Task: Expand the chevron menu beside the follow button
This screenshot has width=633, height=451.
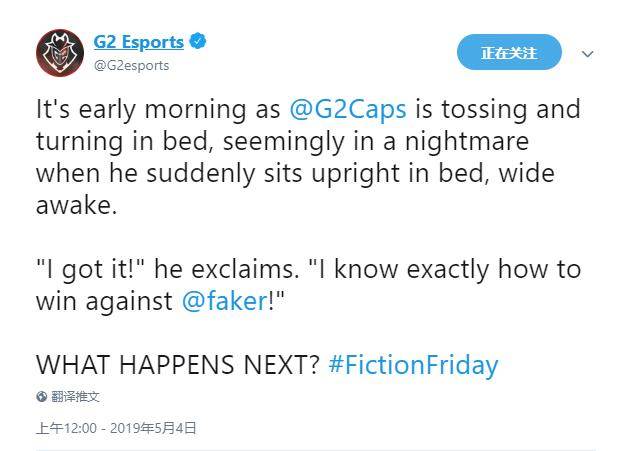Action: tap(588, 54)
